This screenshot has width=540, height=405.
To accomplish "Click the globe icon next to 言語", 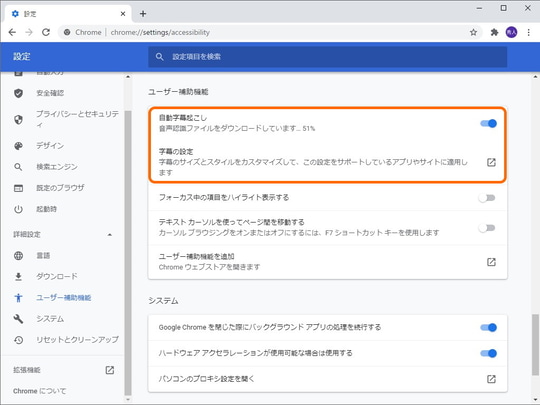I will coord(19,256).
